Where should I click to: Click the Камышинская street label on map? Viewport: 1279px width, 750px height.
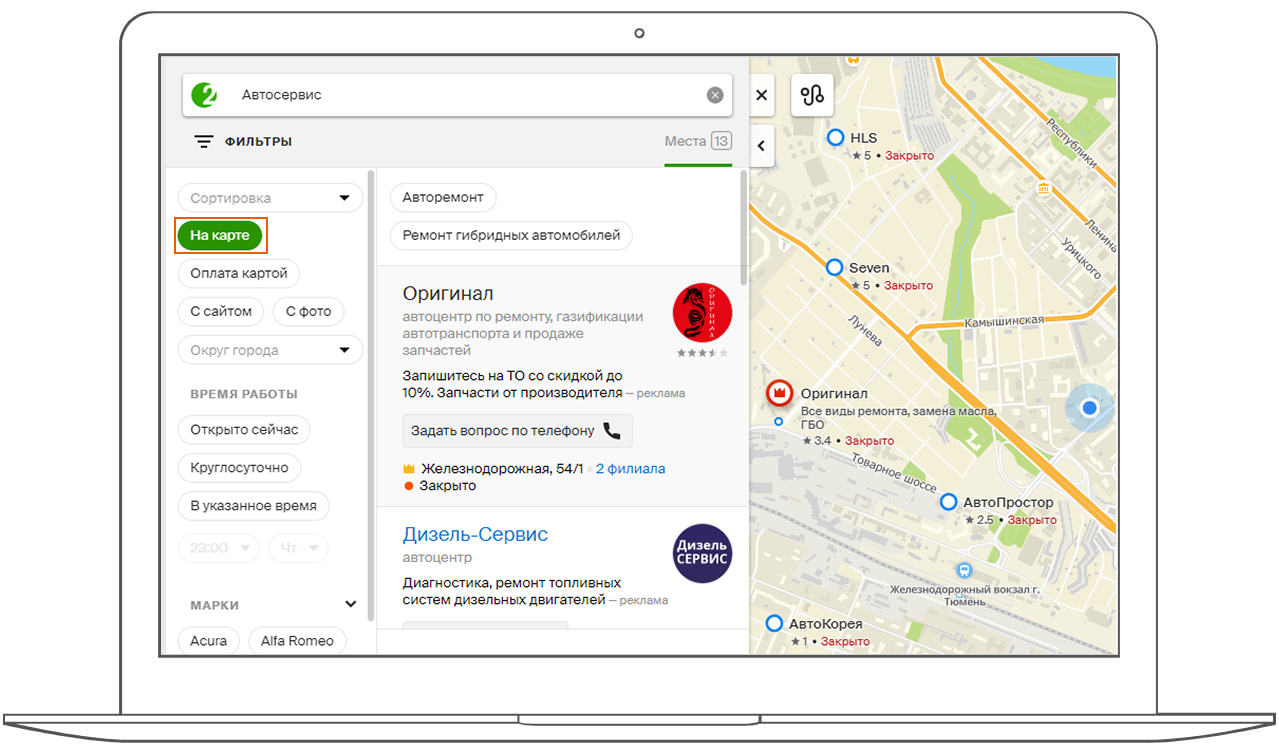point(1004,321)
